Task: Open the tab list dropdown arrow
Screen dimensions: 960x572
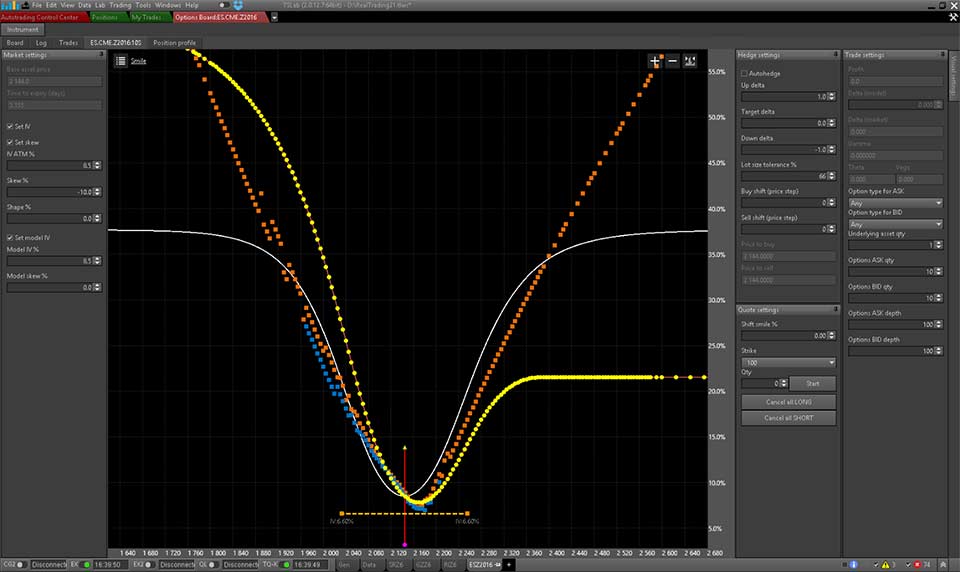Action: coord(274,17)
